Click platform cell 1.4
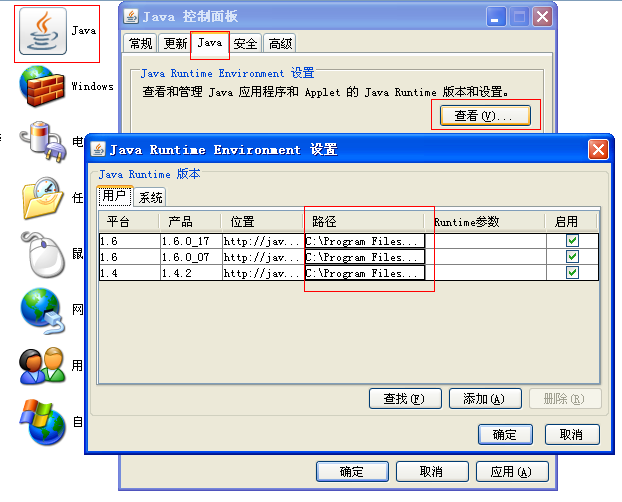 click(x=130, y=273)
